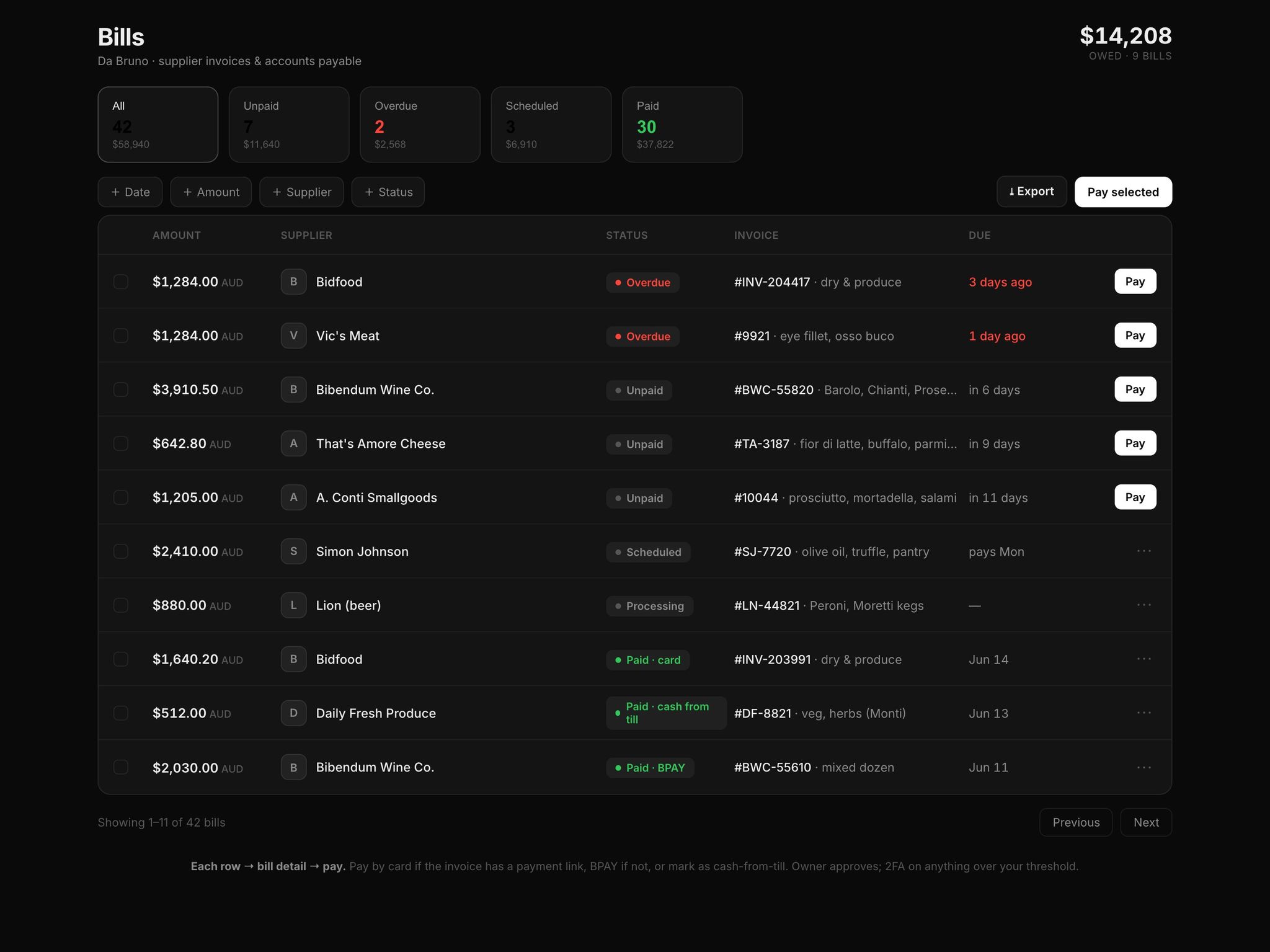Open more options for Bibendum #BWC-55610 row
The width and height of the screenshot is (1270, 952).
[x=1144, y=767]
